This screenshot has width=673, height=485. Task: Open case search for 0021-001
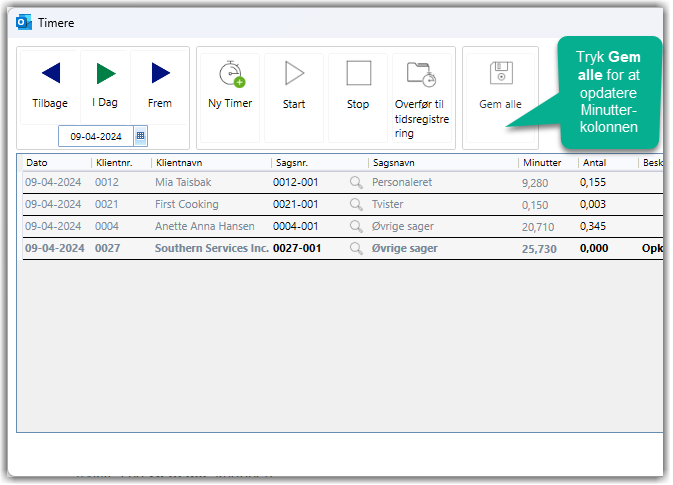tap(356, 204)
